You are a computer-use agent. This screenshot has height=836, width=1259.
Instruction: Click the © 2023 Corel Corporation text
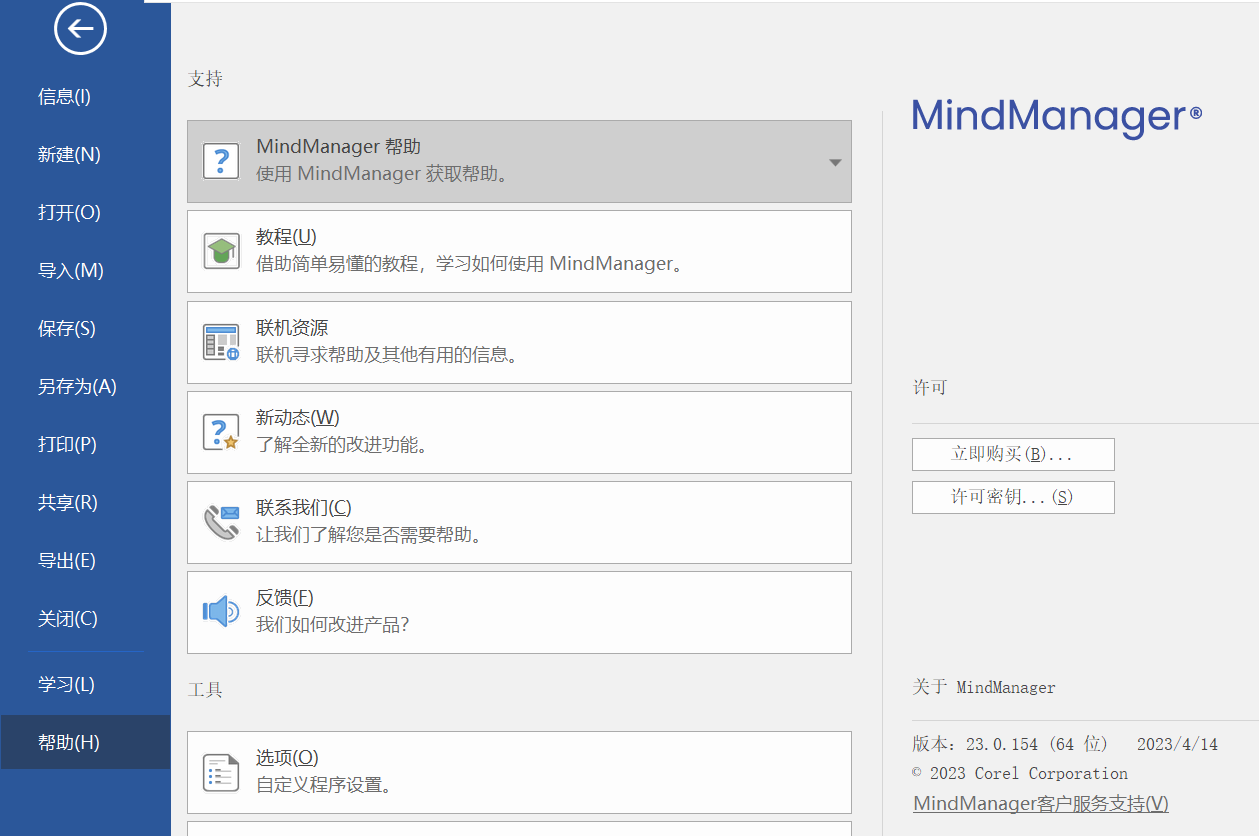(x=1020, y=773)
